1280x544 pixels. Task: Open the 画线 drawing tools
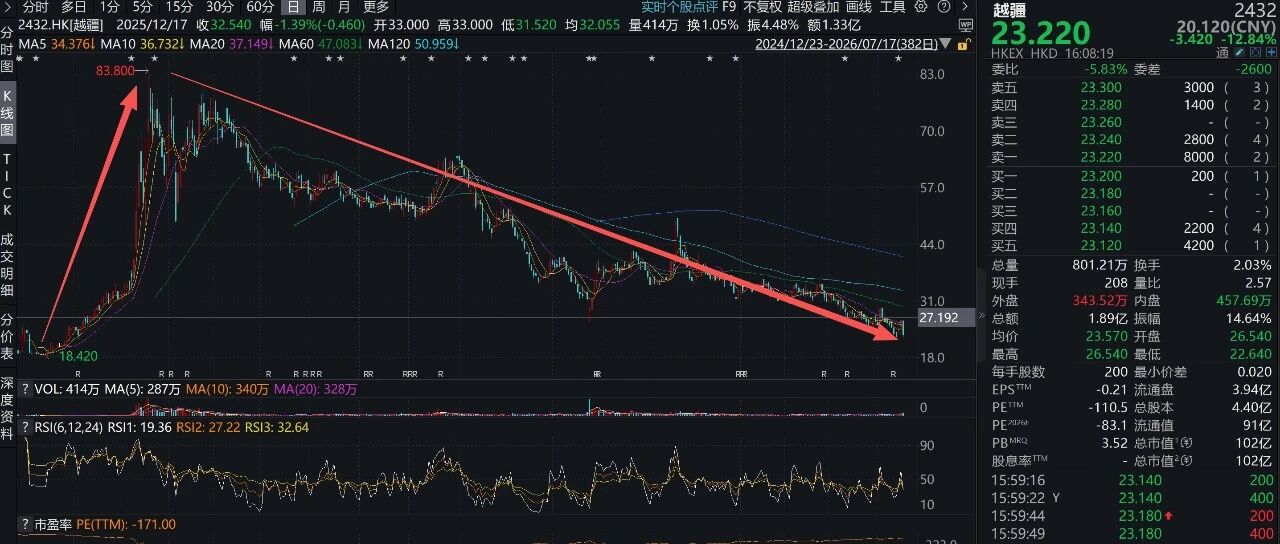coord(859,6)
